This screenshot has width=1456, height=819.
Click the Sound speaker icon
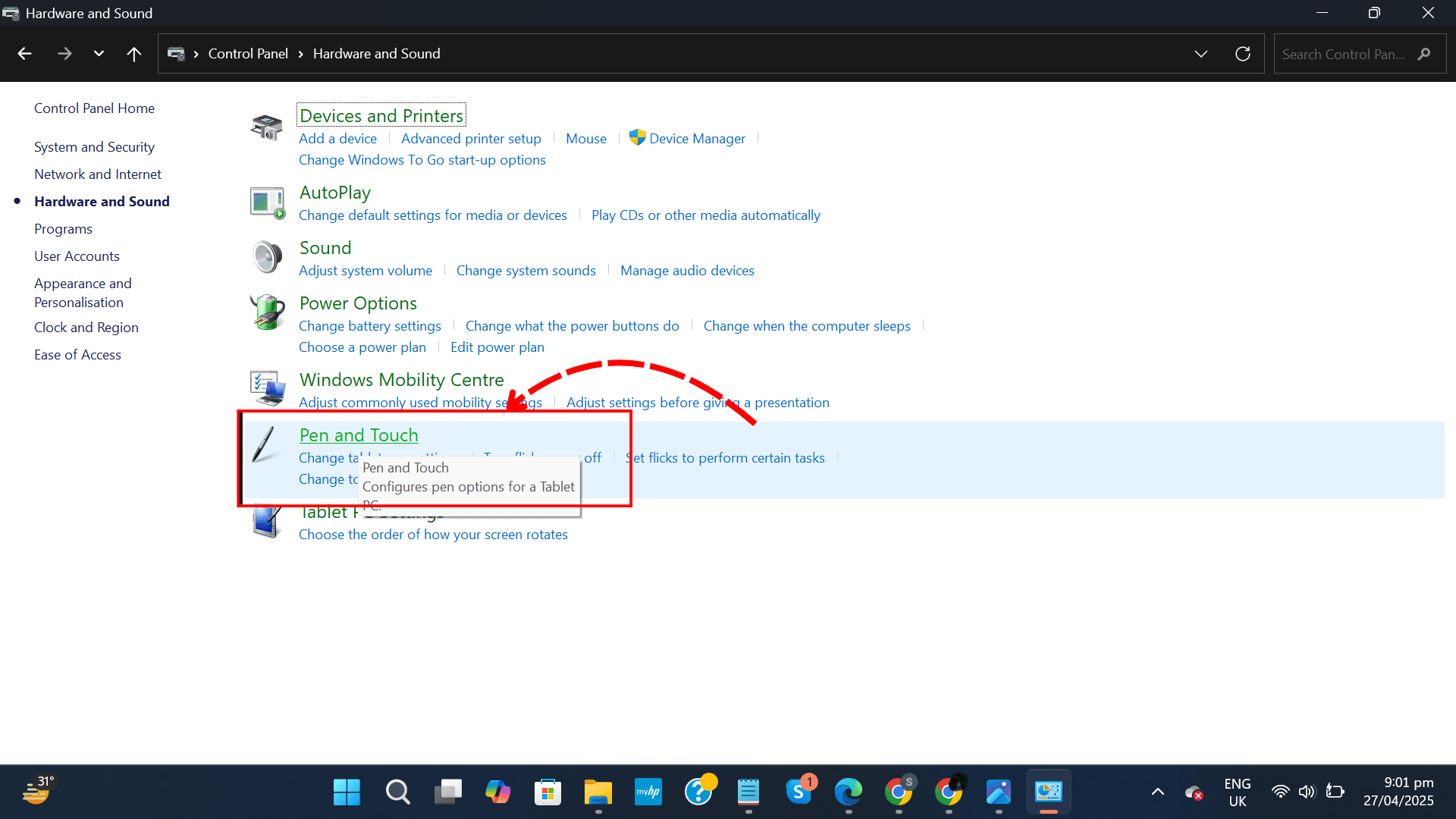(266, 257)
